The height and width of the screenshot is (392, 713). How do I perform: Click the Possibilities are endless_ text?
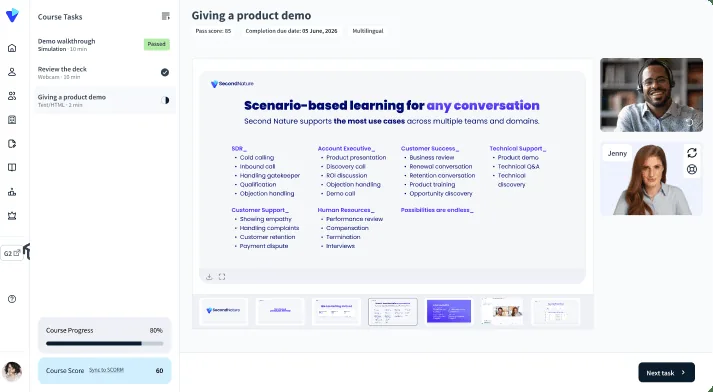coord(437,210)
